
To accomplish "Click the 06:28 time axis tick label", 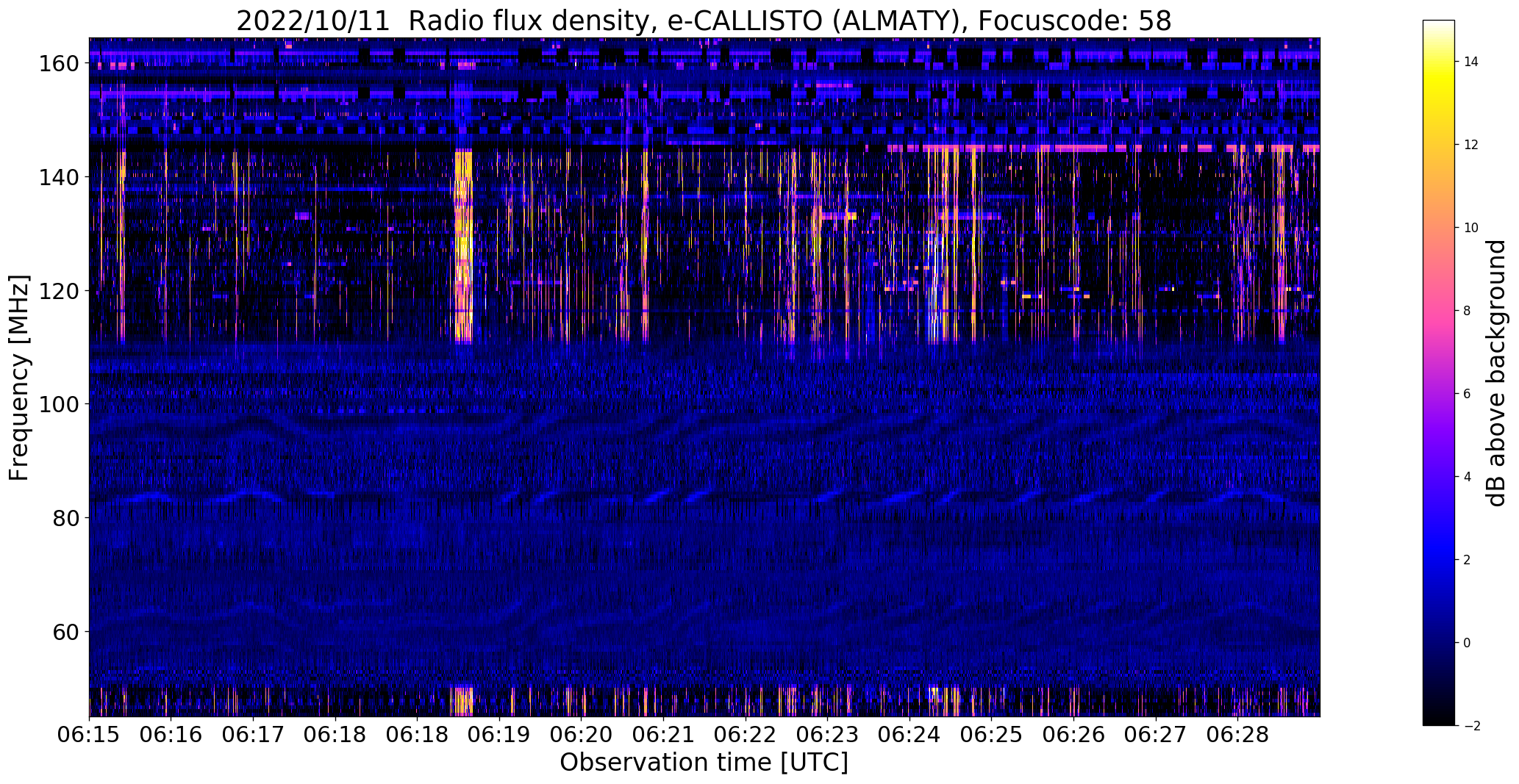I will (x=1237, y=736).
